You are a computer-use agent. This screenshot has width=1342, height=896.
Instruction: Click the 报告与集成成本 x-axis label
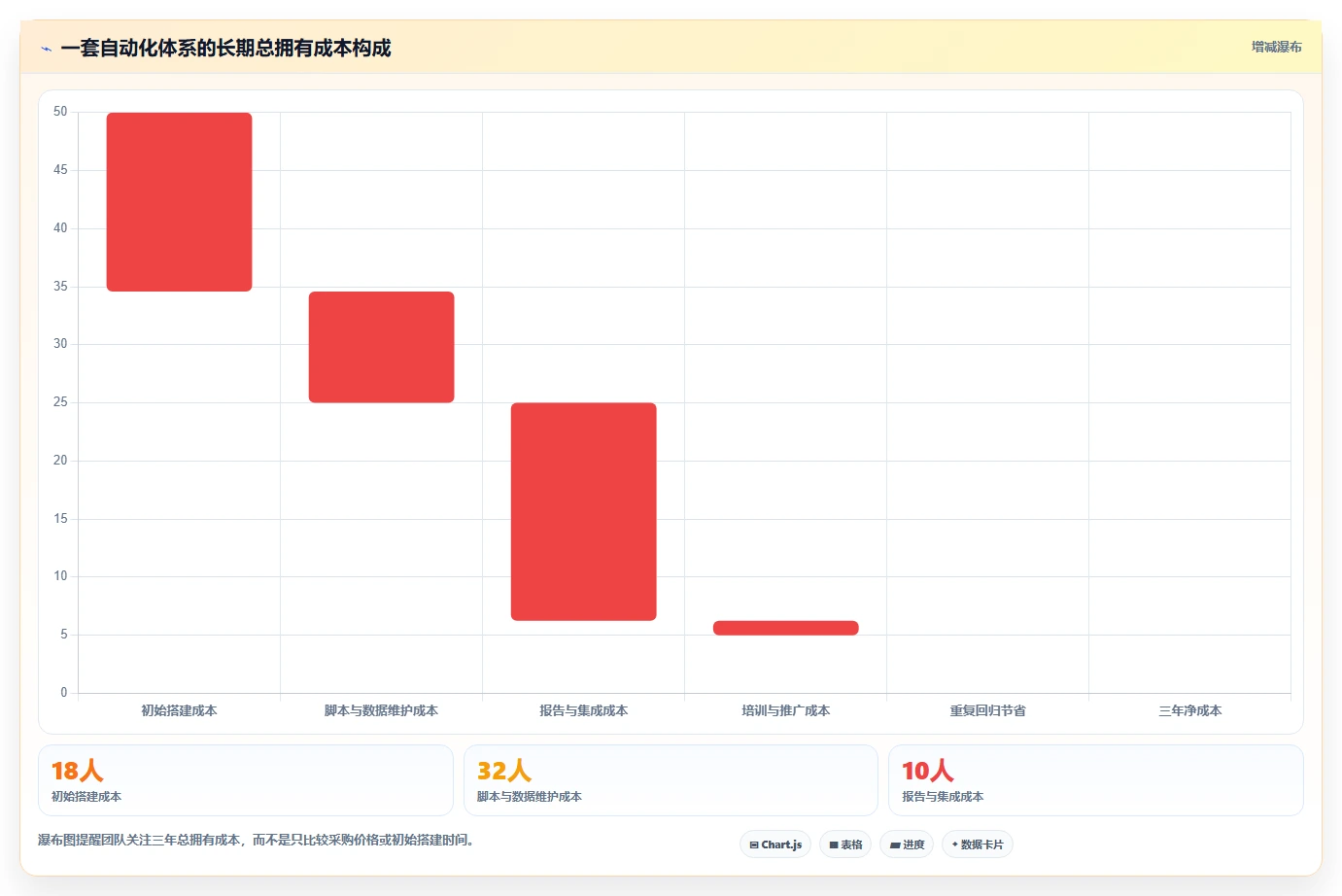pos(583,710)
